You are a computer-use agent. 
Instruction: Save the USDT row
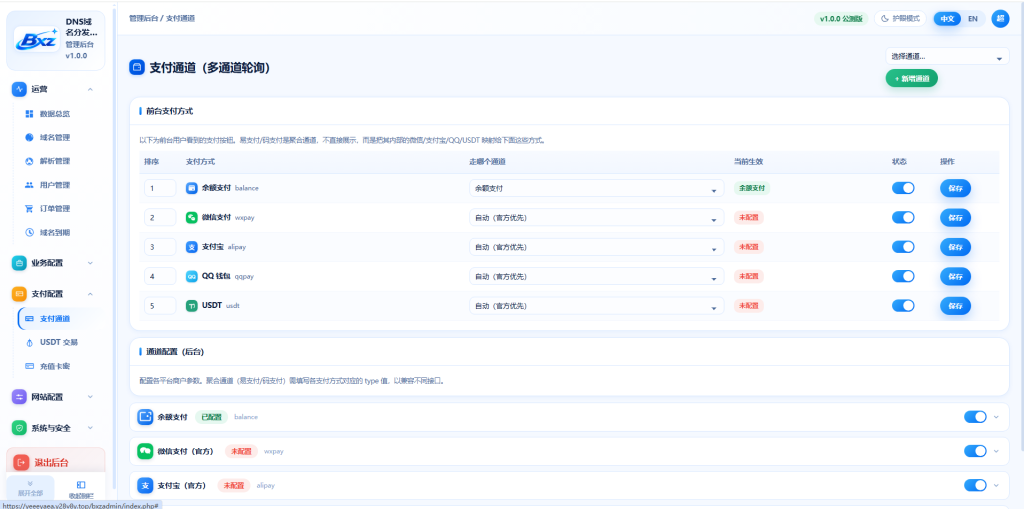tap(955, 306)
